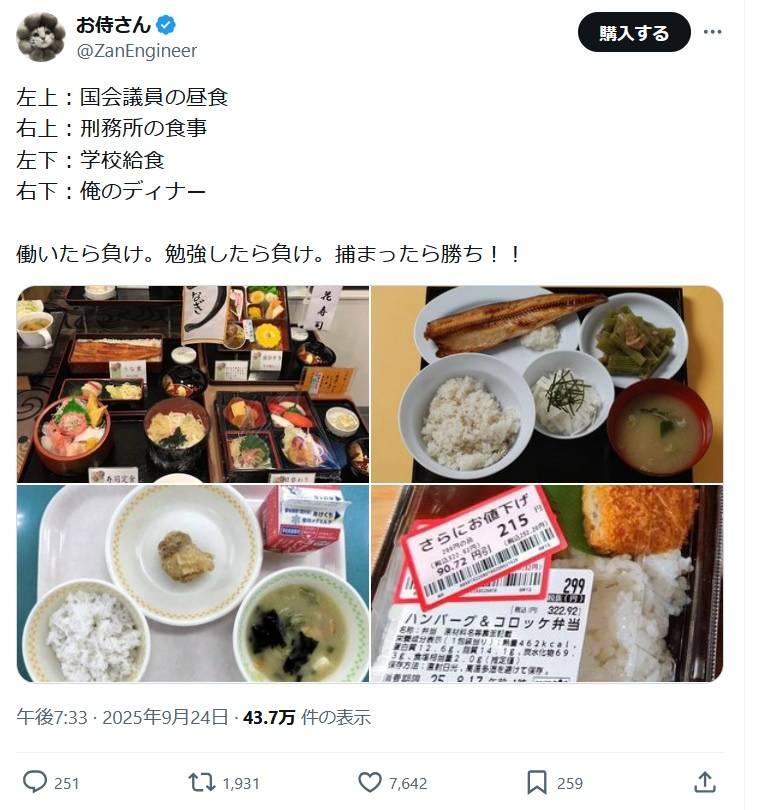Image resolution: width=761 pixels, height=810 pixels.
Task: Click the 午後7:33 2025年9月24日 timestamp
Action: click(x=122, y=717)
